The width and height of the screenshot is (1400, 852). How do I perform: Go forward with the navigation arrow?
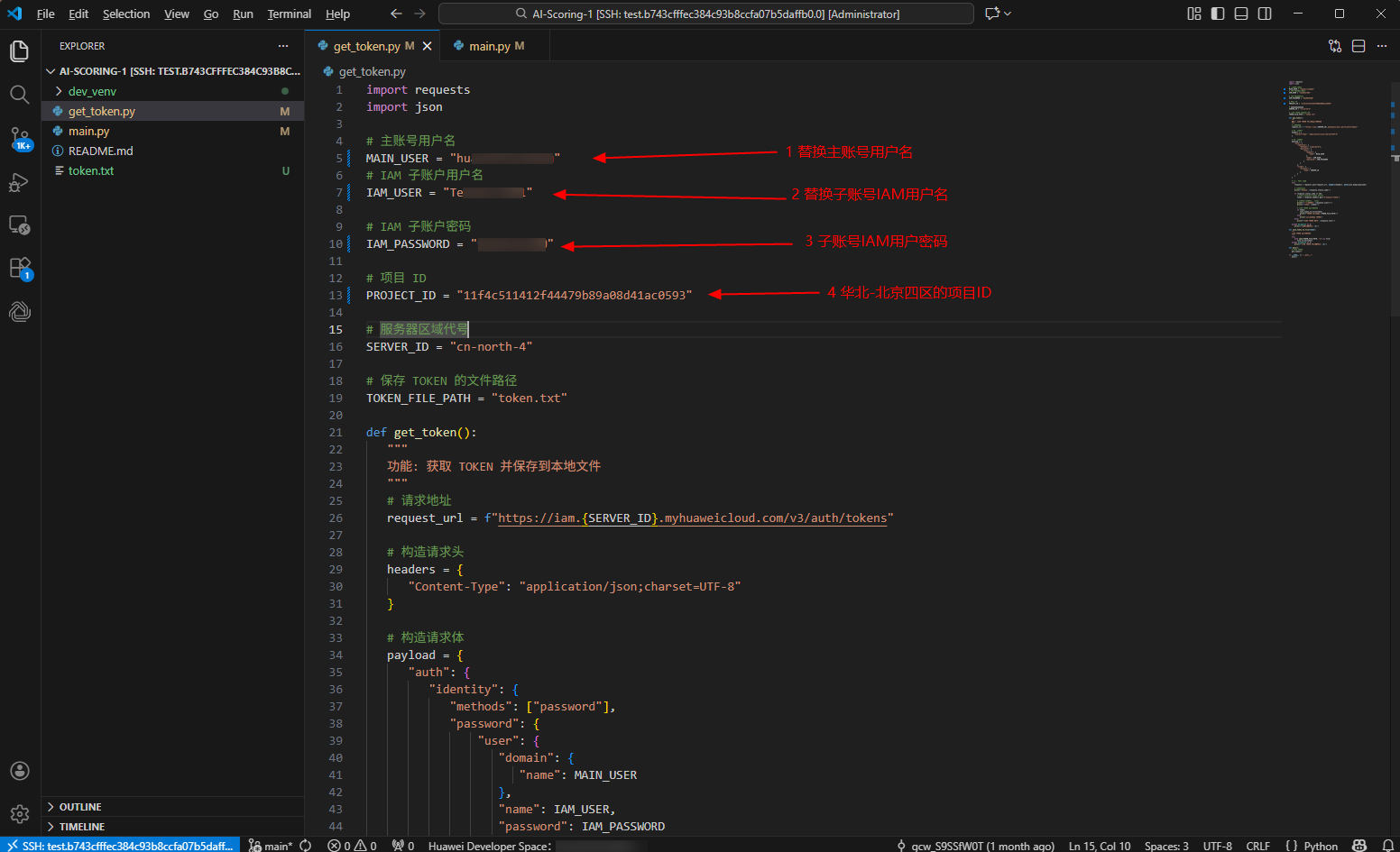point(419,14)
